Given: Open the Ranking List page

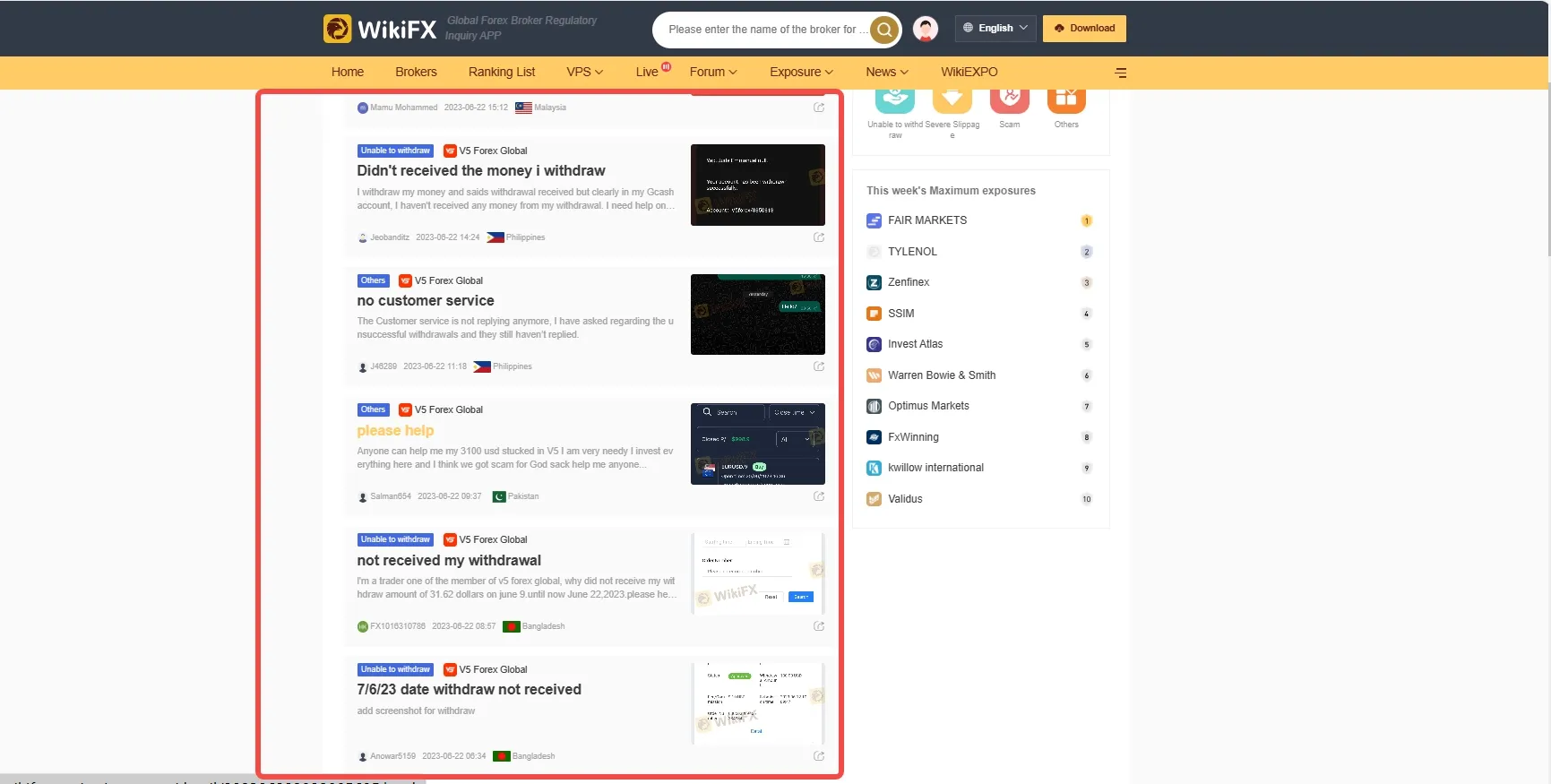Looking at the screenshot, I should (x=502, y=73).
